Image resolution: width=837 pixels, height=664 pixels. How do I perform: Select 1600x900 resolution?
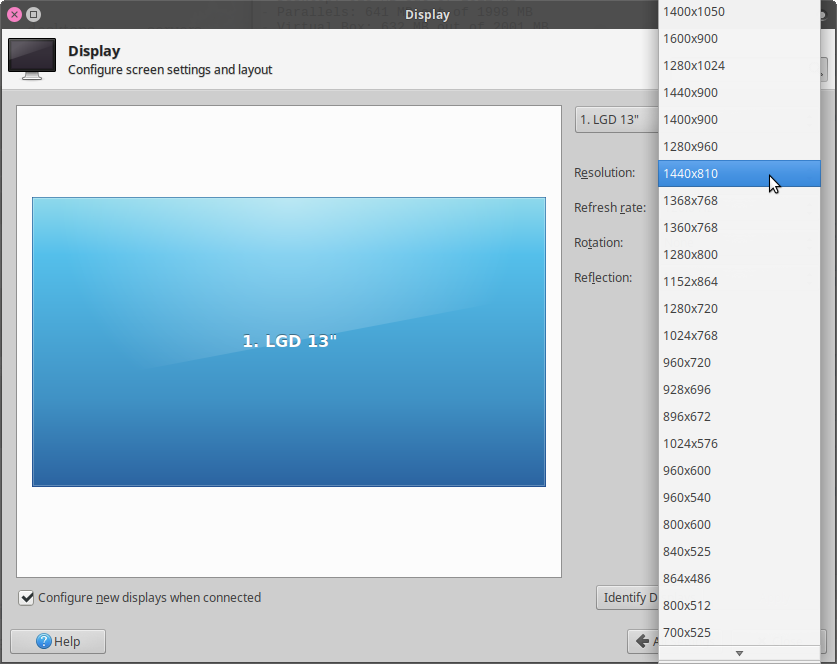tap(739, 39)
